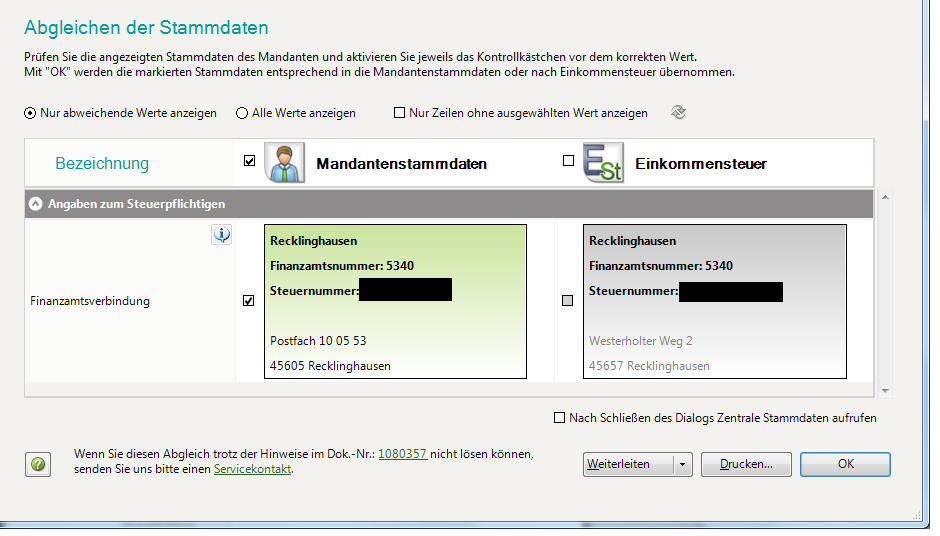Click the info icon beside Finanzamtsverbindung
940x536 pixels.
coord(222,235)
